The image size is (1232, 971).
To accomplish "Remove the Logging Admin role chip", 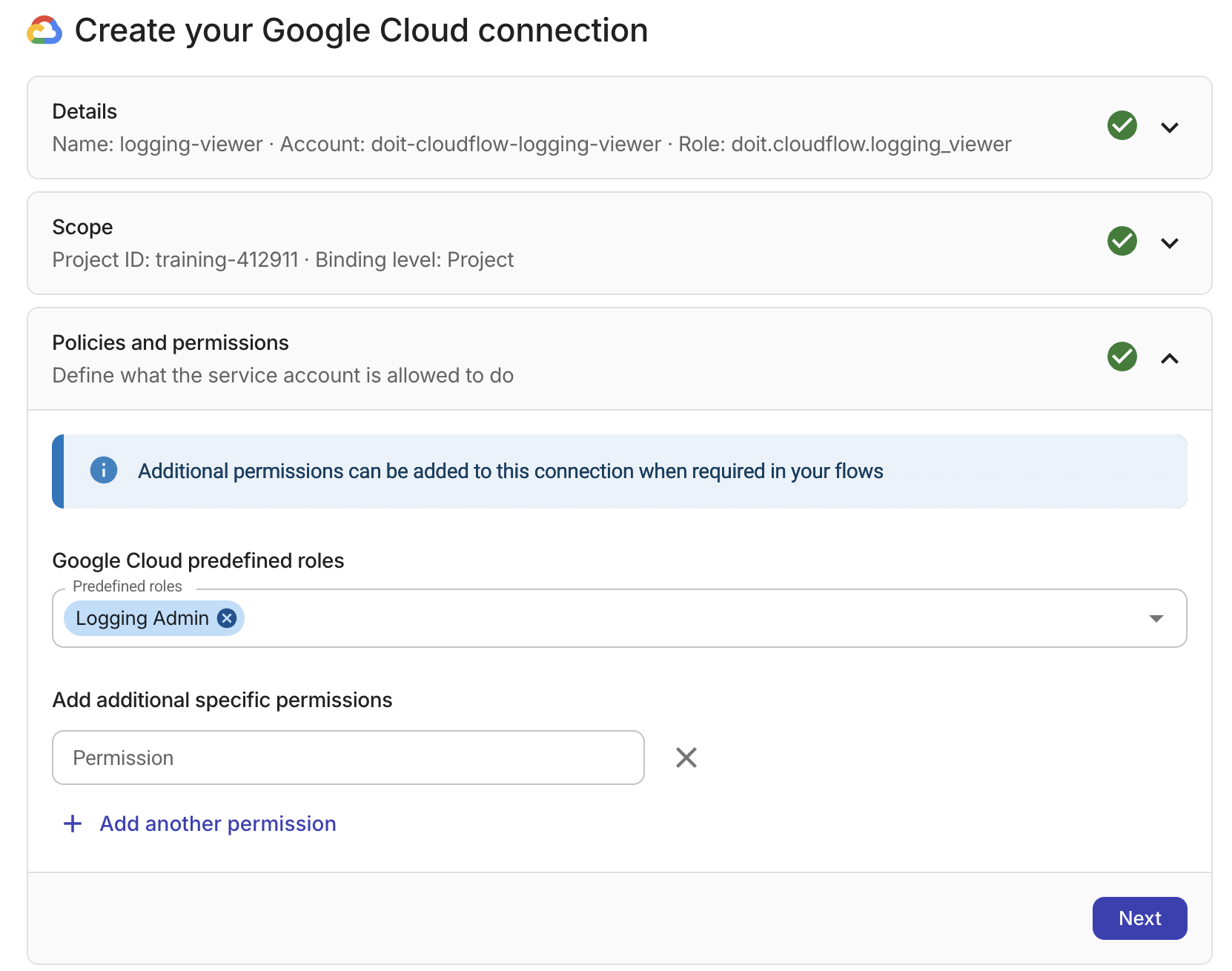I will [x=227, y=618].
